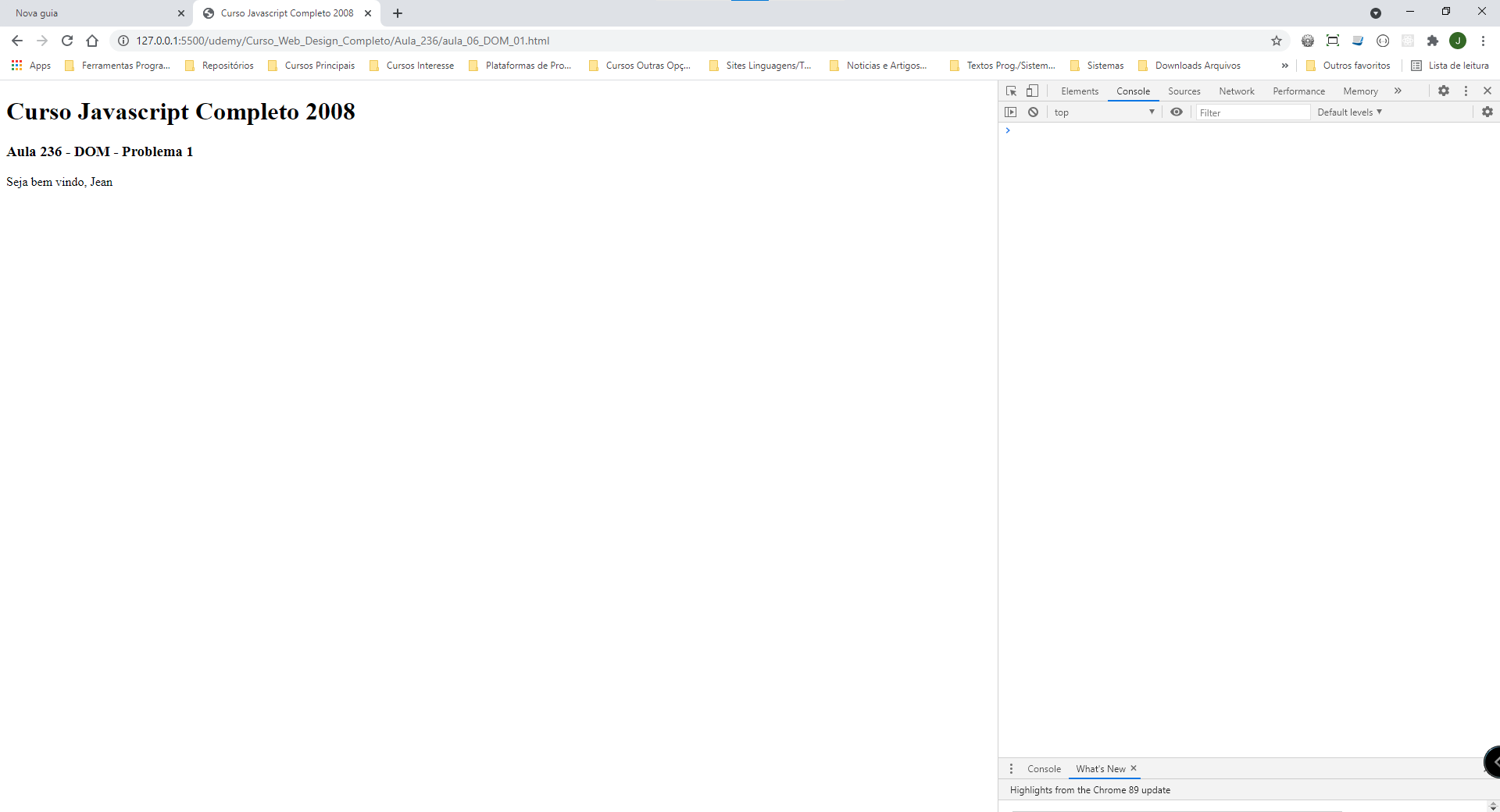This screenshot has width=1500, height=812.
Task: Click the tab search dropdown in title bar
Action: 1376,13
